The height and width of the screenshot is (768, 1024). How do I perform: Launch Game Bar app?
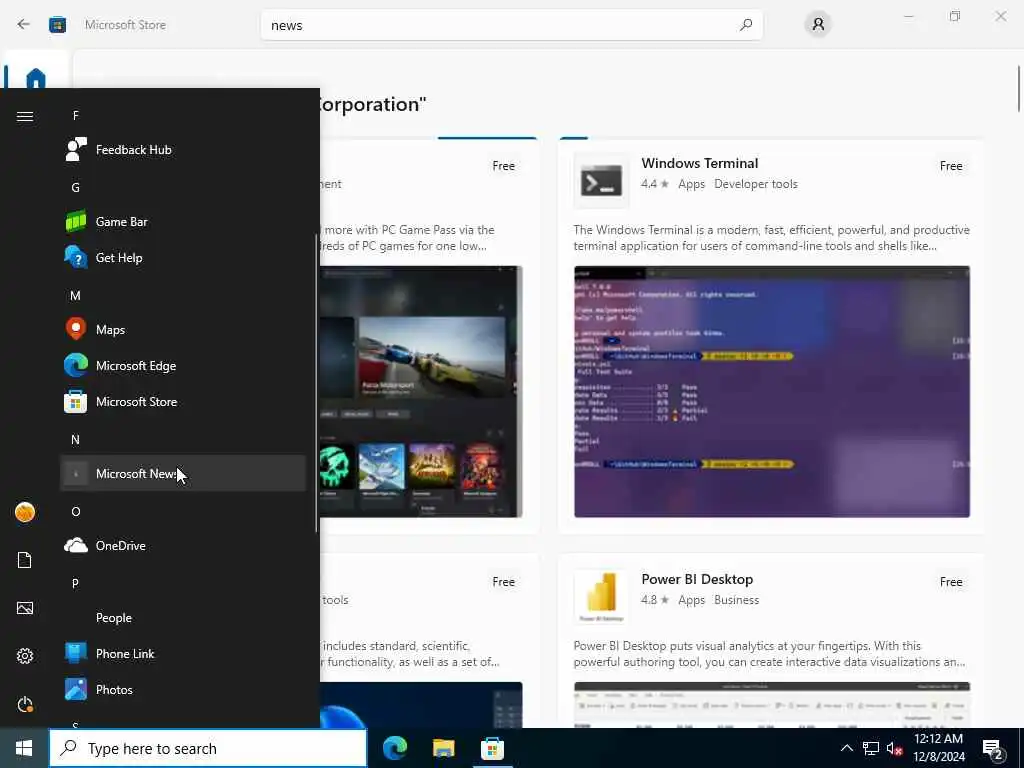[x=183, y=221]
